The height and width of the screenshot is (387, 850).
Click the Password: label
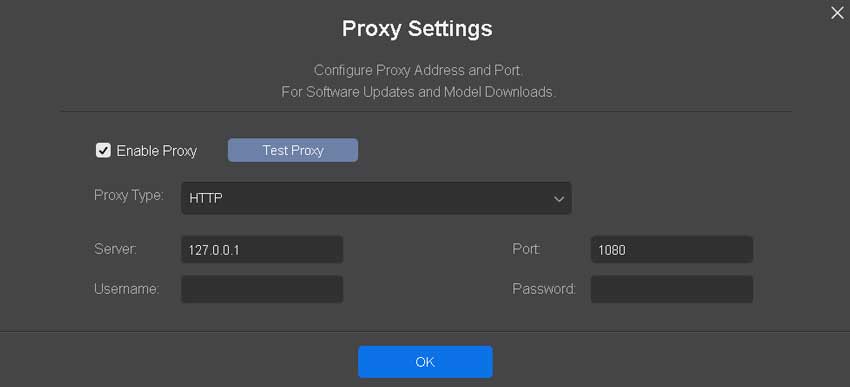tap(544, 289)
